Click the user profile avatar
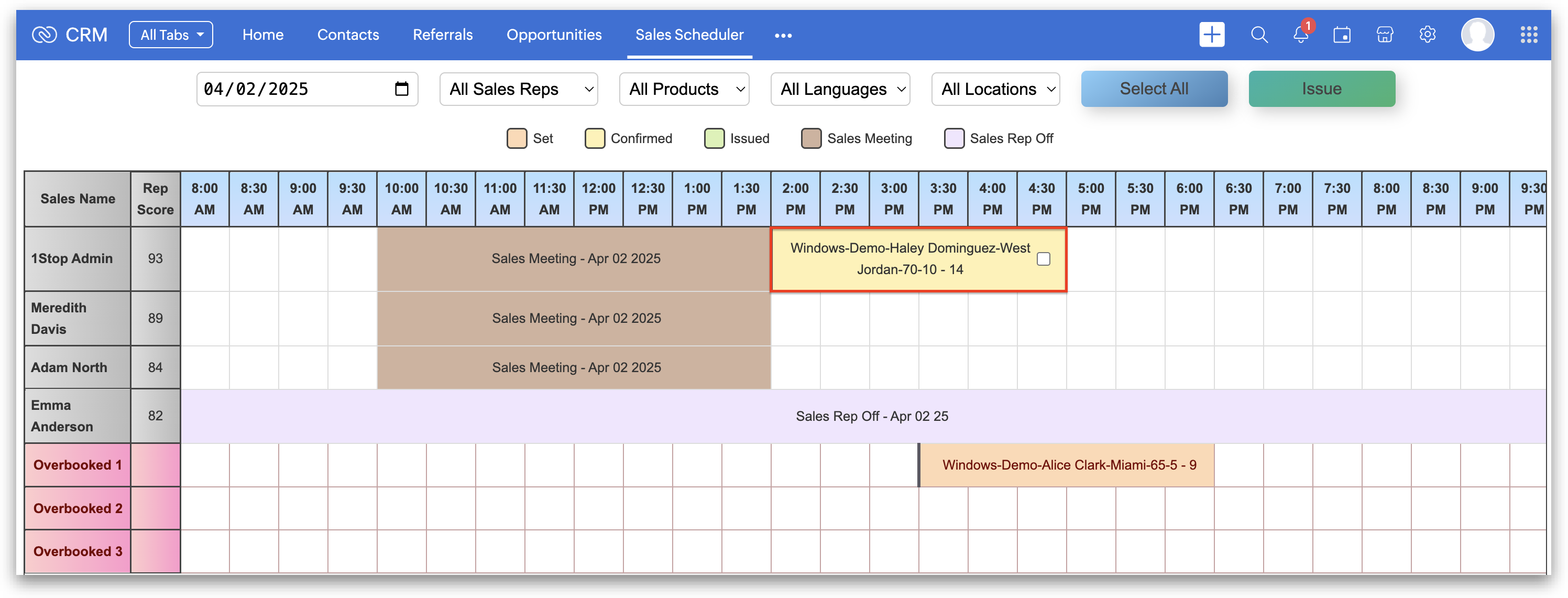Image resolution: width=1568 pixels, height=598 pixels. 1477,35
